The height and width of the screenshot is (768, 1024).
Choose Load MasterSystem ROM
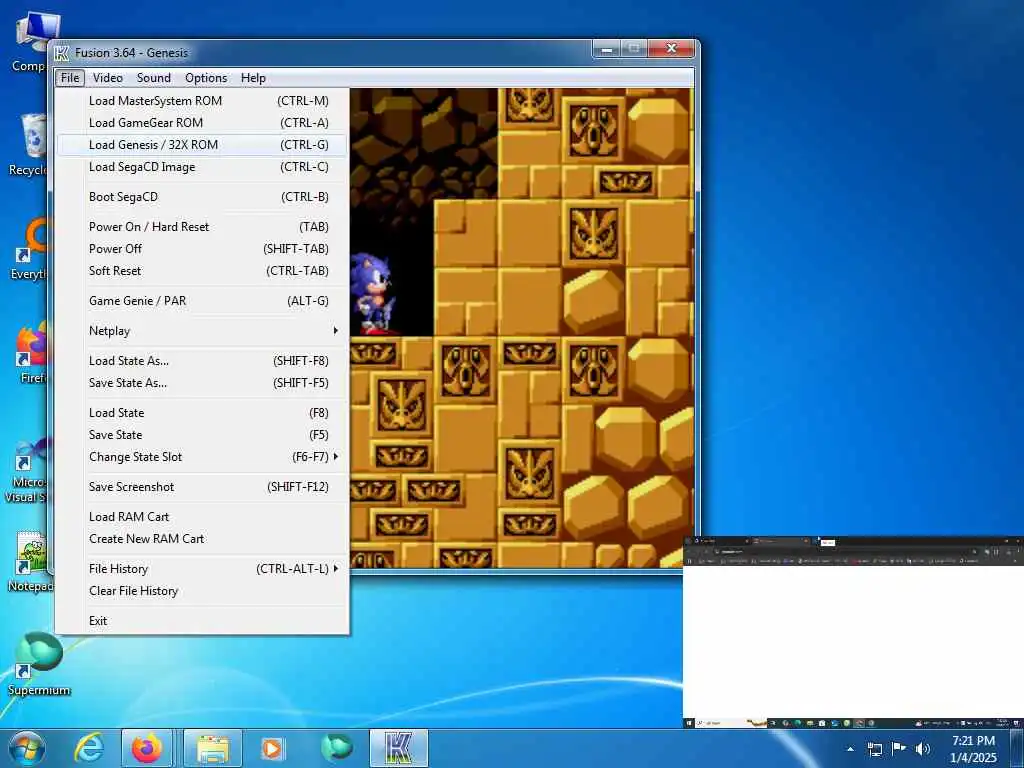[202, 101]
